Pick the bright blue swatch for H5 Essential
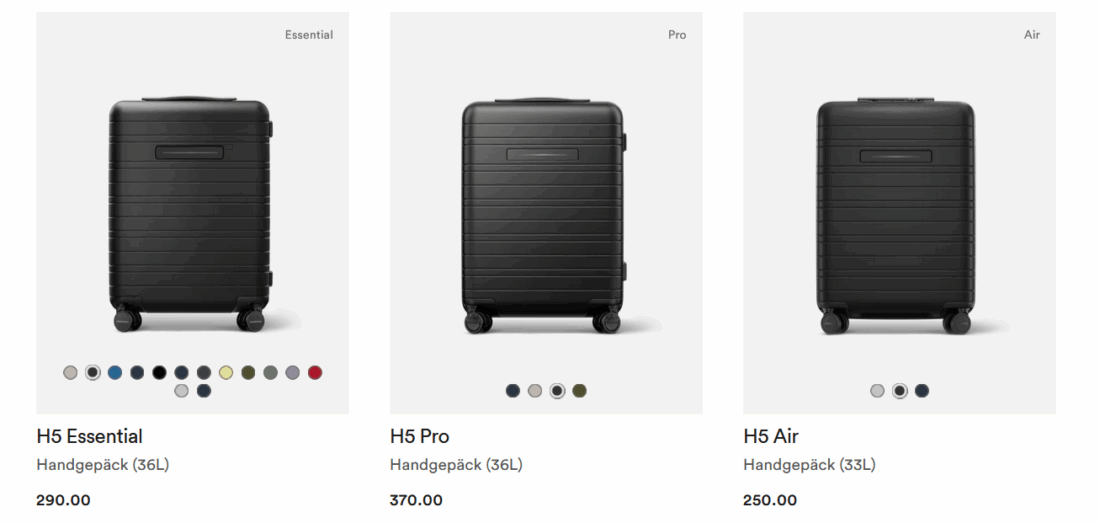This screenshot has width=1100, height=523. (x=115, y=372)
